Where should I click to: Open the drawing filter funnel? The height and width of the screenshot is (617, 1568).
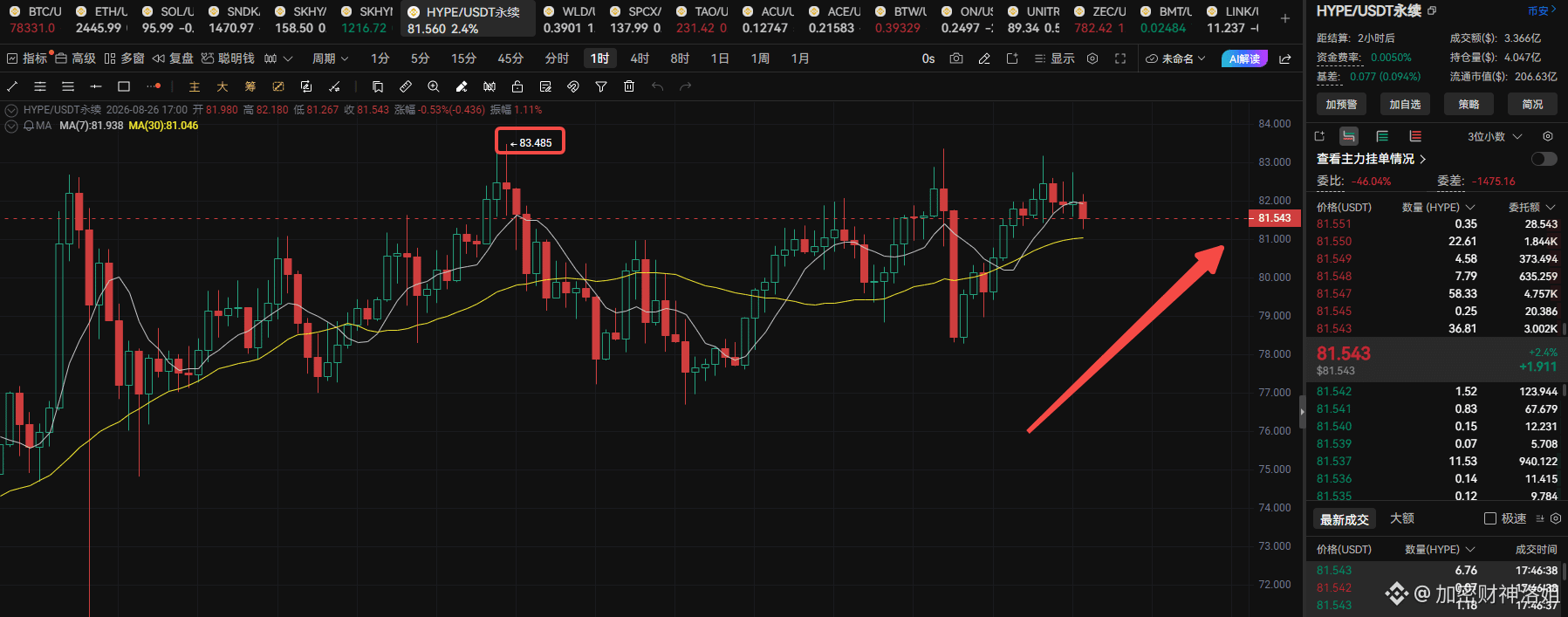pyautogui.click(x=601, y=86)
